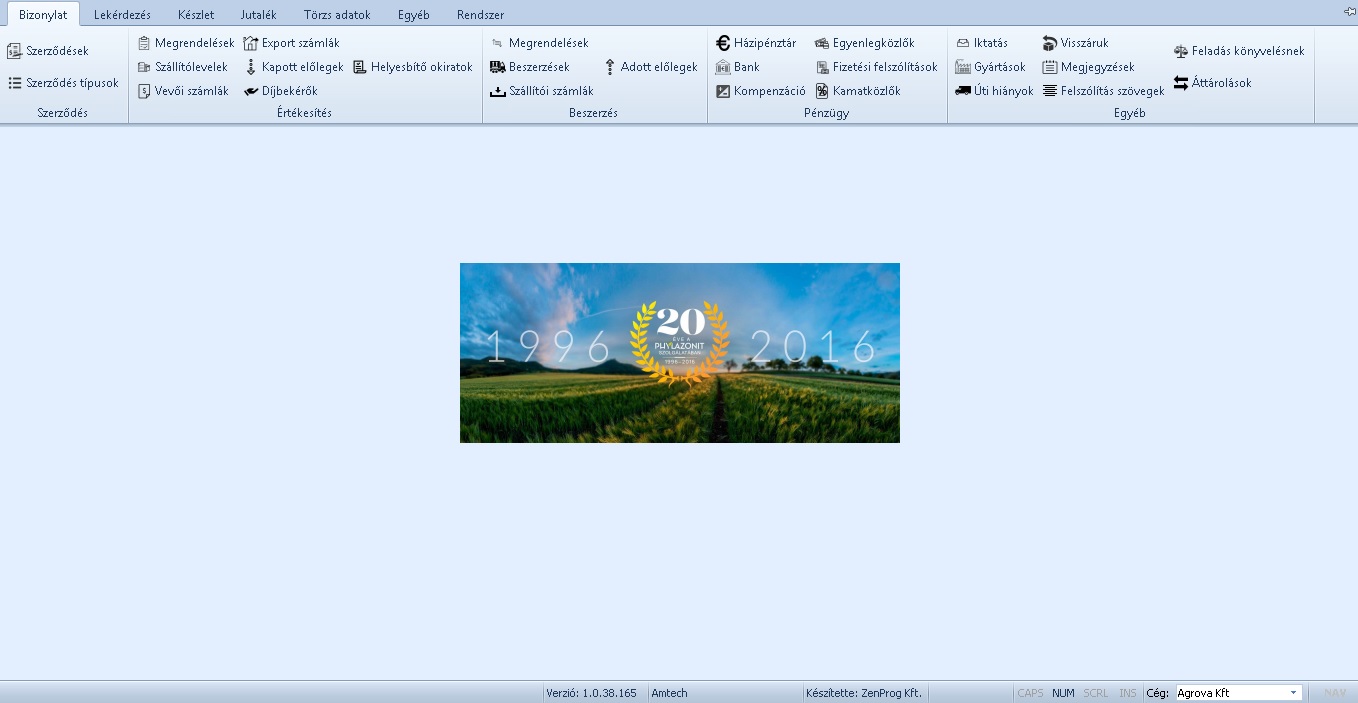
Task: Click the CAPS indicator in status bar
Action: (x=1030, y=693)
